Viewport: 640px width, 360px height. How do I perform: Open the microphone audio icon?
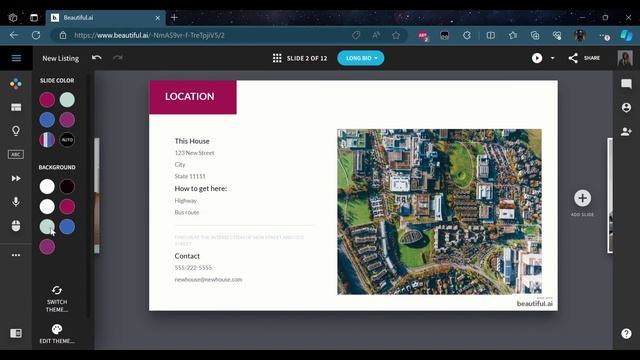pos(16,202)
